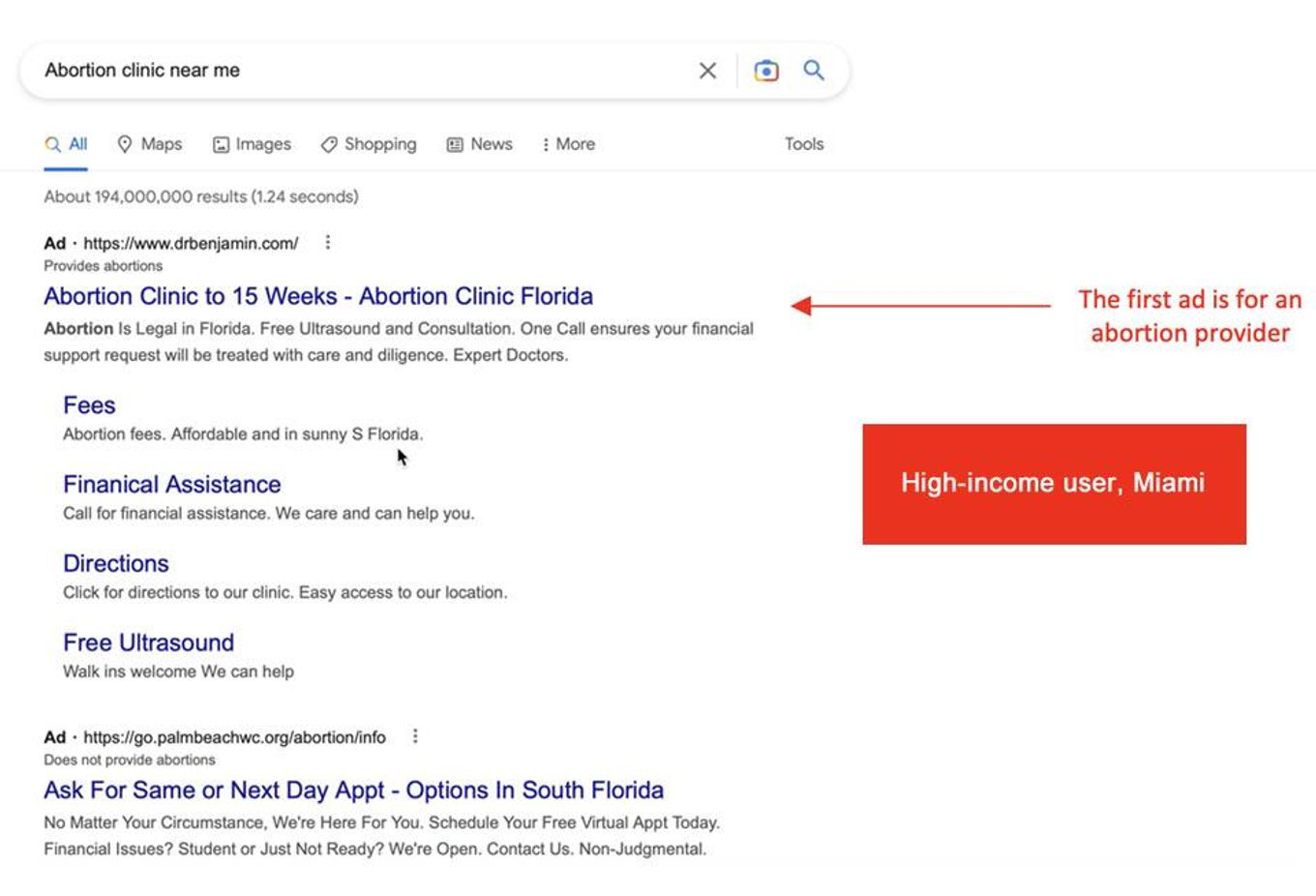
Task: Click the https://go.palmbeachwc.org/abortion/info URL text
Action: [234, 737]
